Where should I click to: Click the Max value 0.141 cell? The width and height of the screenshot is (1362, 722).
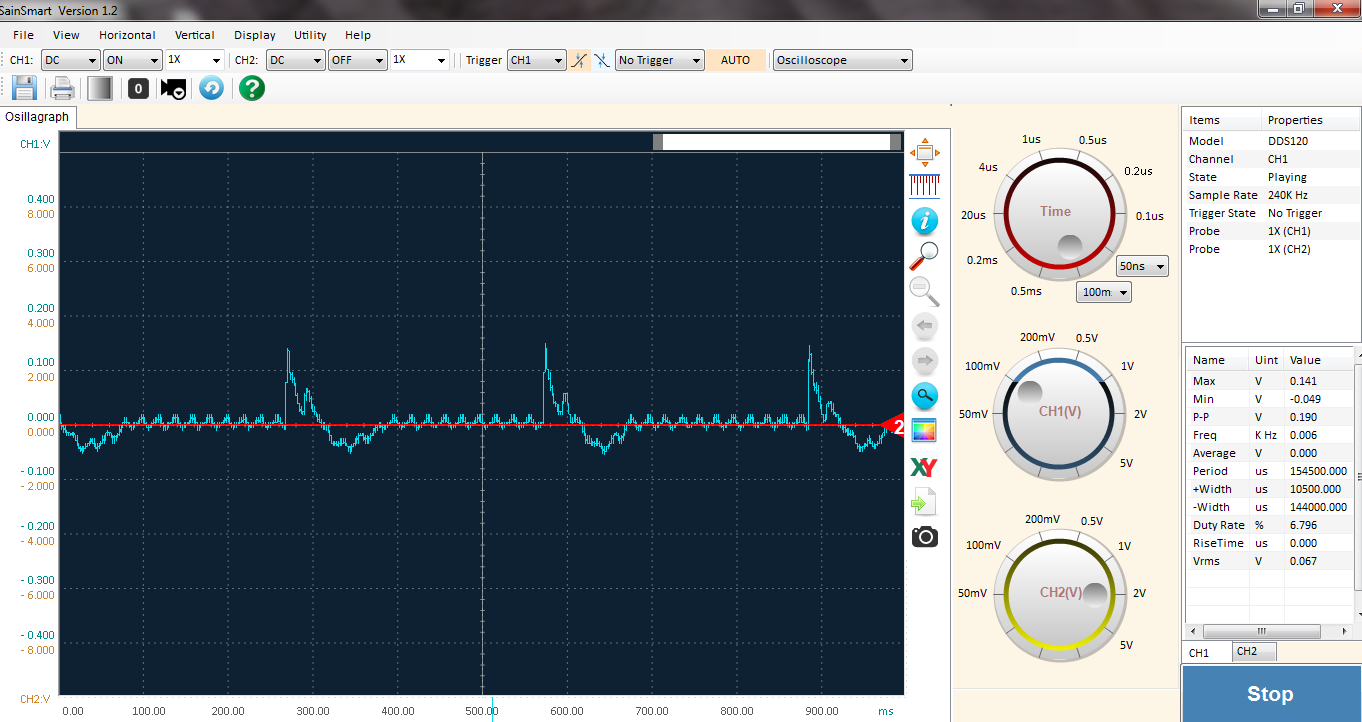pyautogui.click(x=1303, y=381)
